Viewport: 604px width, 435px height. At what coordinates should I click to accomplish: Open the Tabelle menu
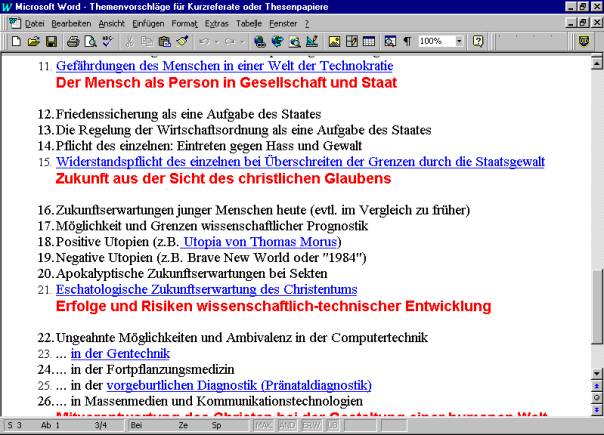pos(249,23)
